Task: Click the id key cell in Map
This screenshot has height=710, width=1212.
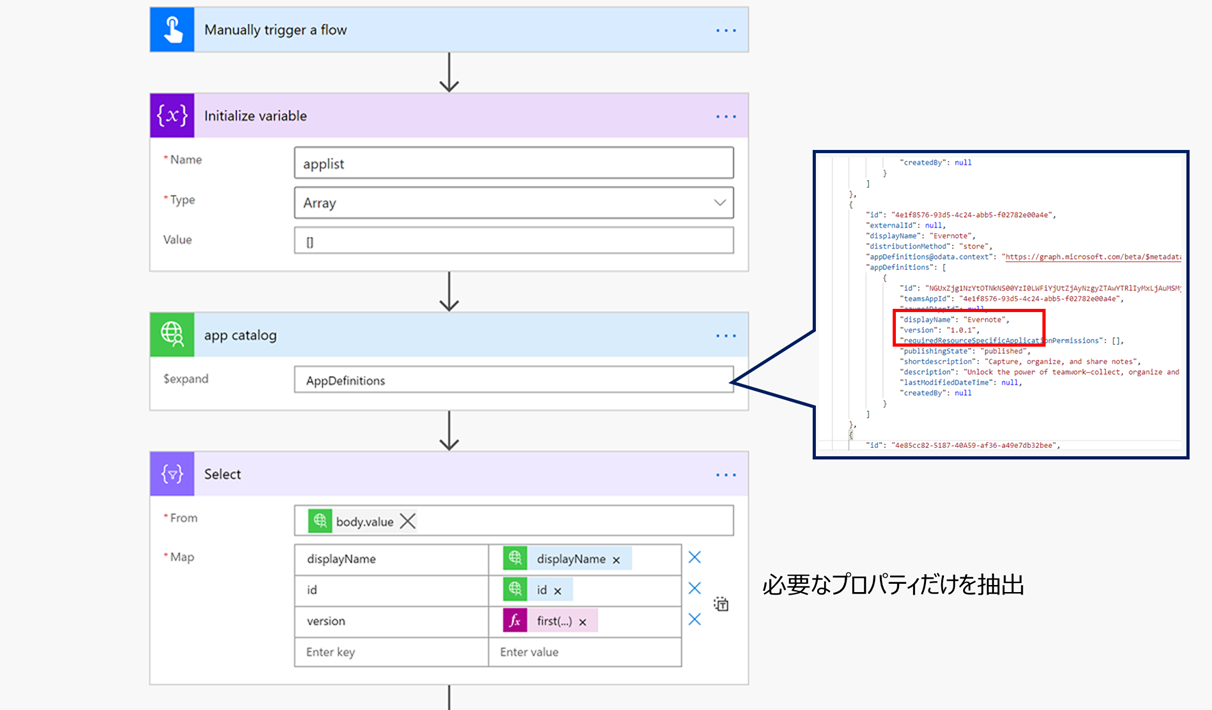Action: point(392,590)
